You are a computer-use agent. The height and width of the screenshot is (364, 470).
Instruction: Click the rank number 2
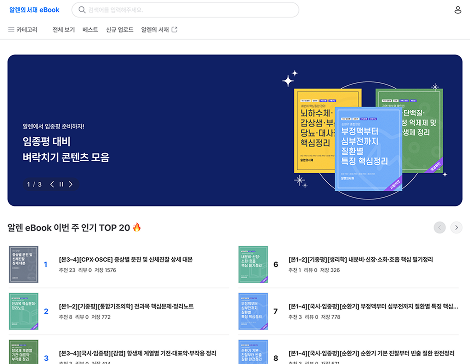(x=46, y=311)
